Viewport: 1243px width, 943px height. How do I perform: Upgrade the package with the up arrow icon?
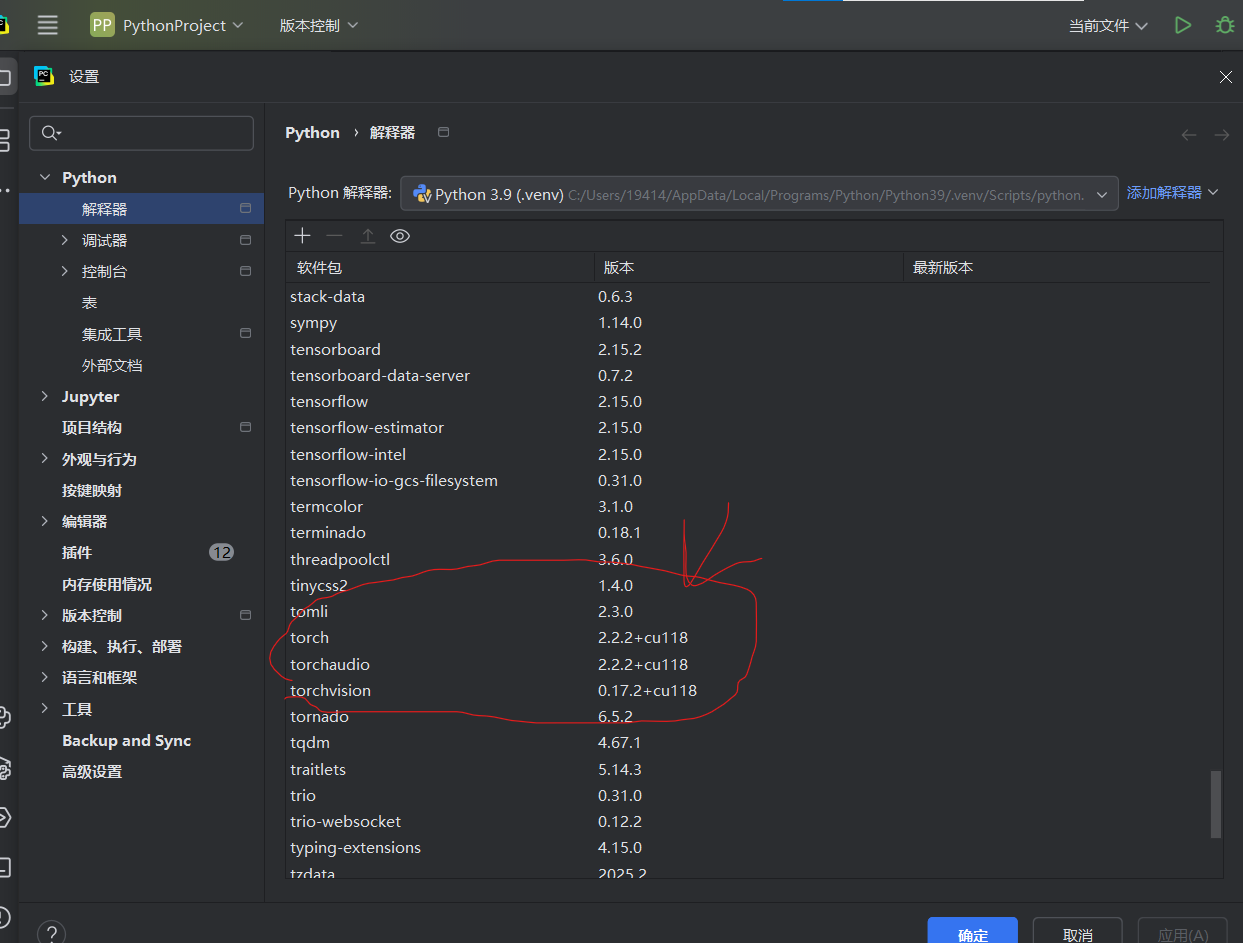click(368, 236)
